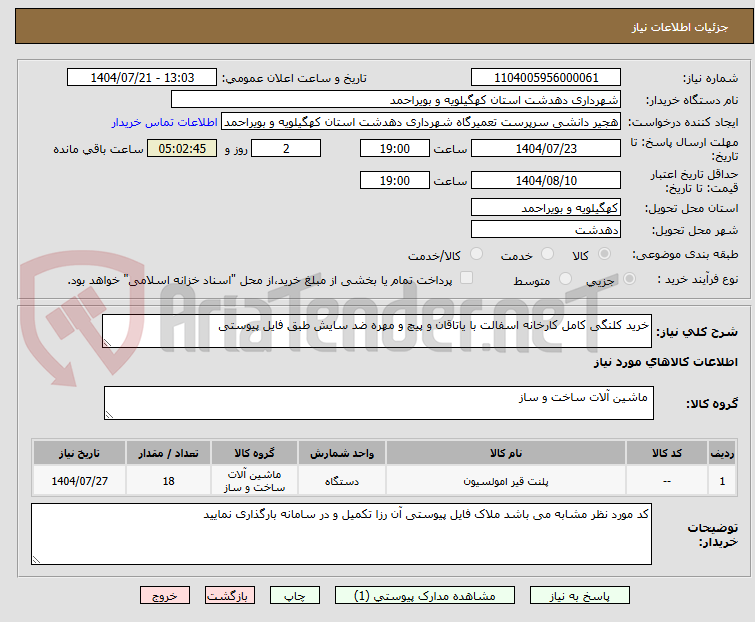Select the خدمت radio button

(547, 254)
